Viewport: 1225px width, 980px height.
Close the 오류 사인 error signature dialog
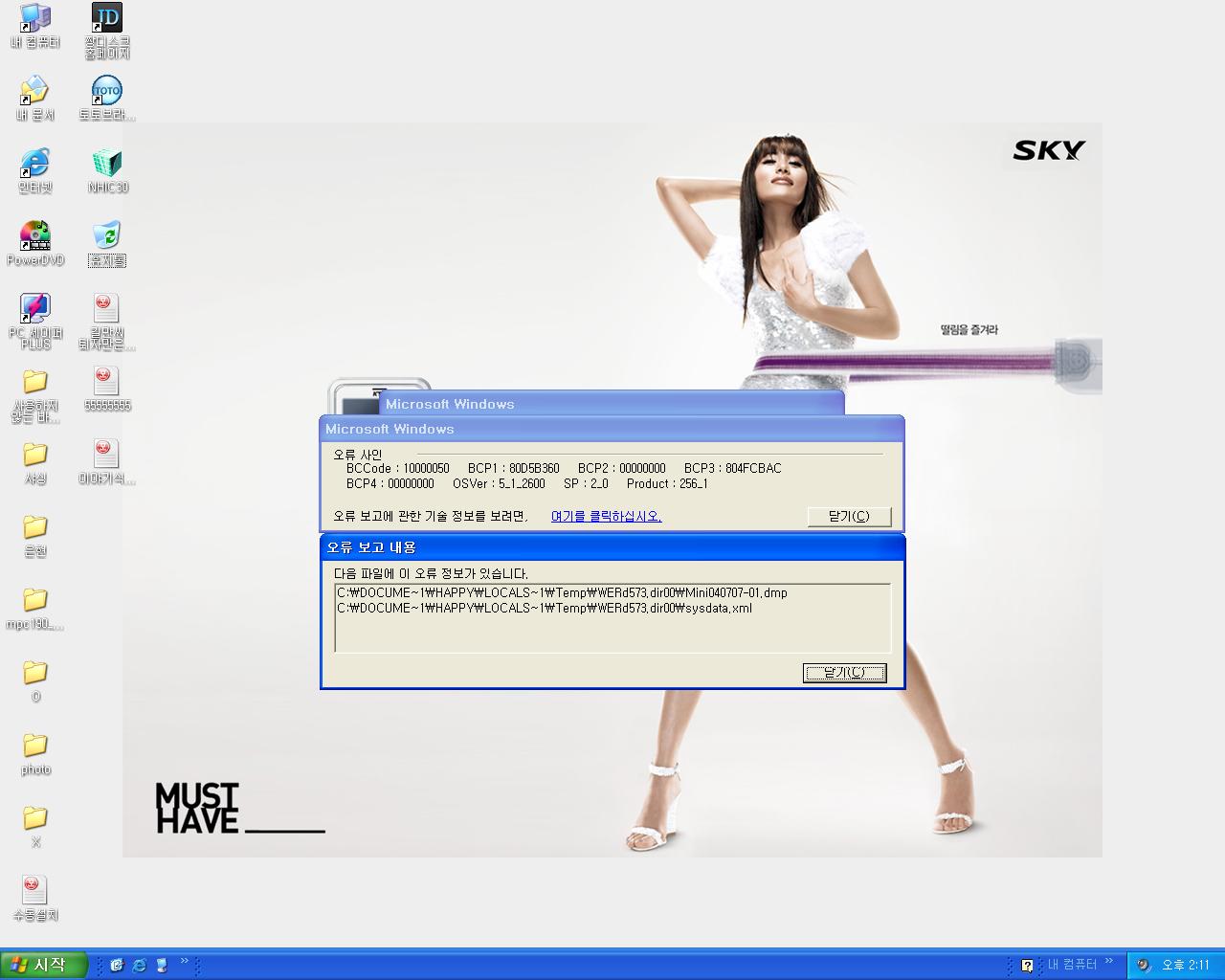pos(849,517)
